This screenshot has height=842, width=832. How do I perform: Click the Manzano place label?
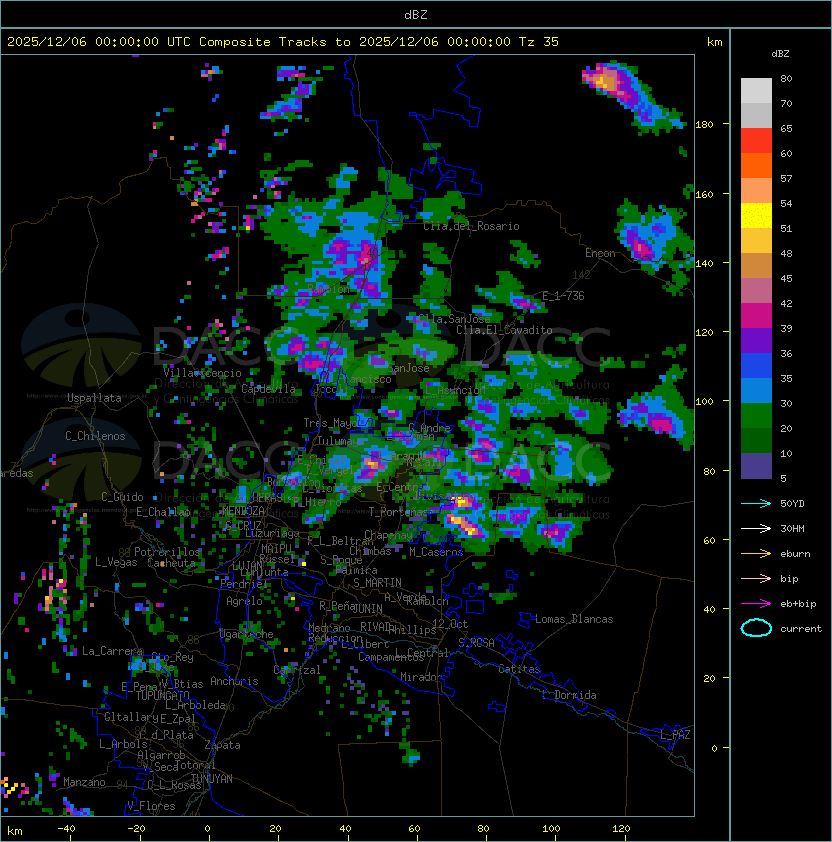(84, 782)
